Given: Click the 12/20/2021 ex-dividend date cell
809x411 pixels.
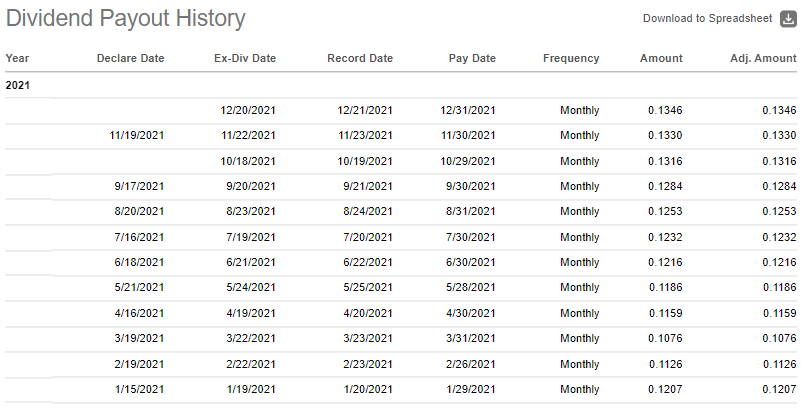Looking at the screenshot, I should pyautogui.click(x=248, y=110).
